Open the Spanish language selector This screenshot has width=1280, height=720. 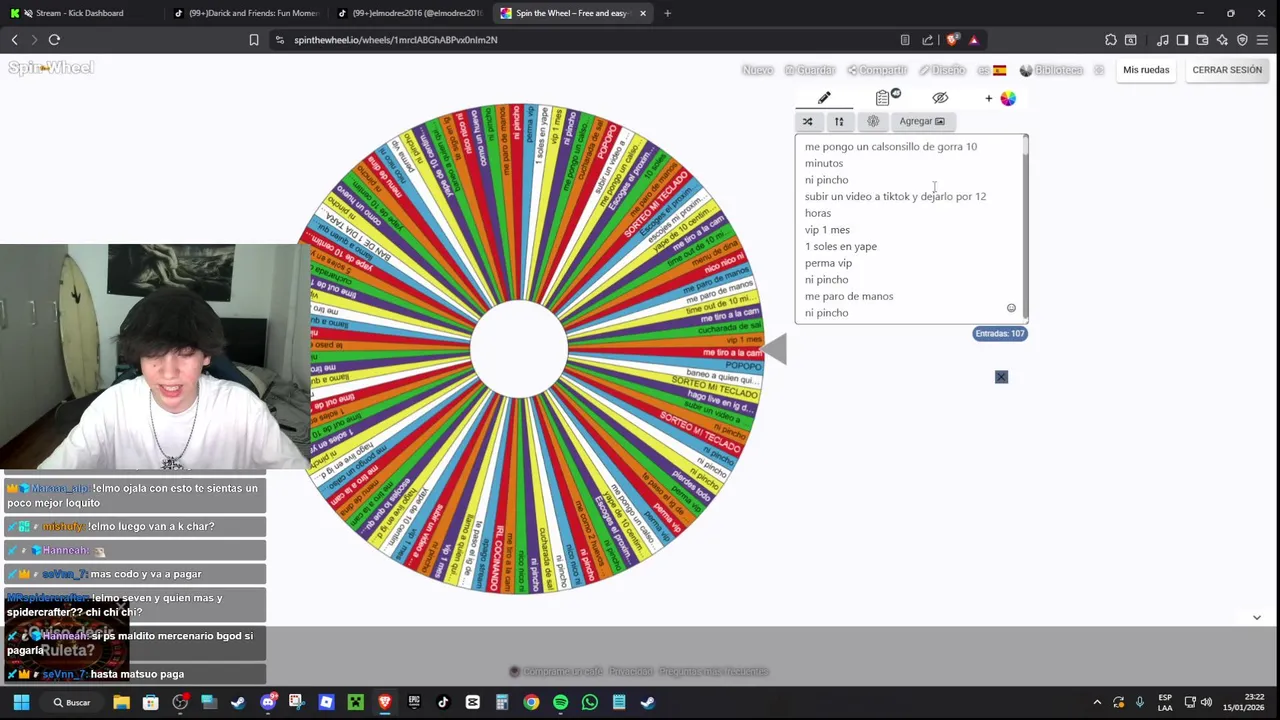pos(992,70)
